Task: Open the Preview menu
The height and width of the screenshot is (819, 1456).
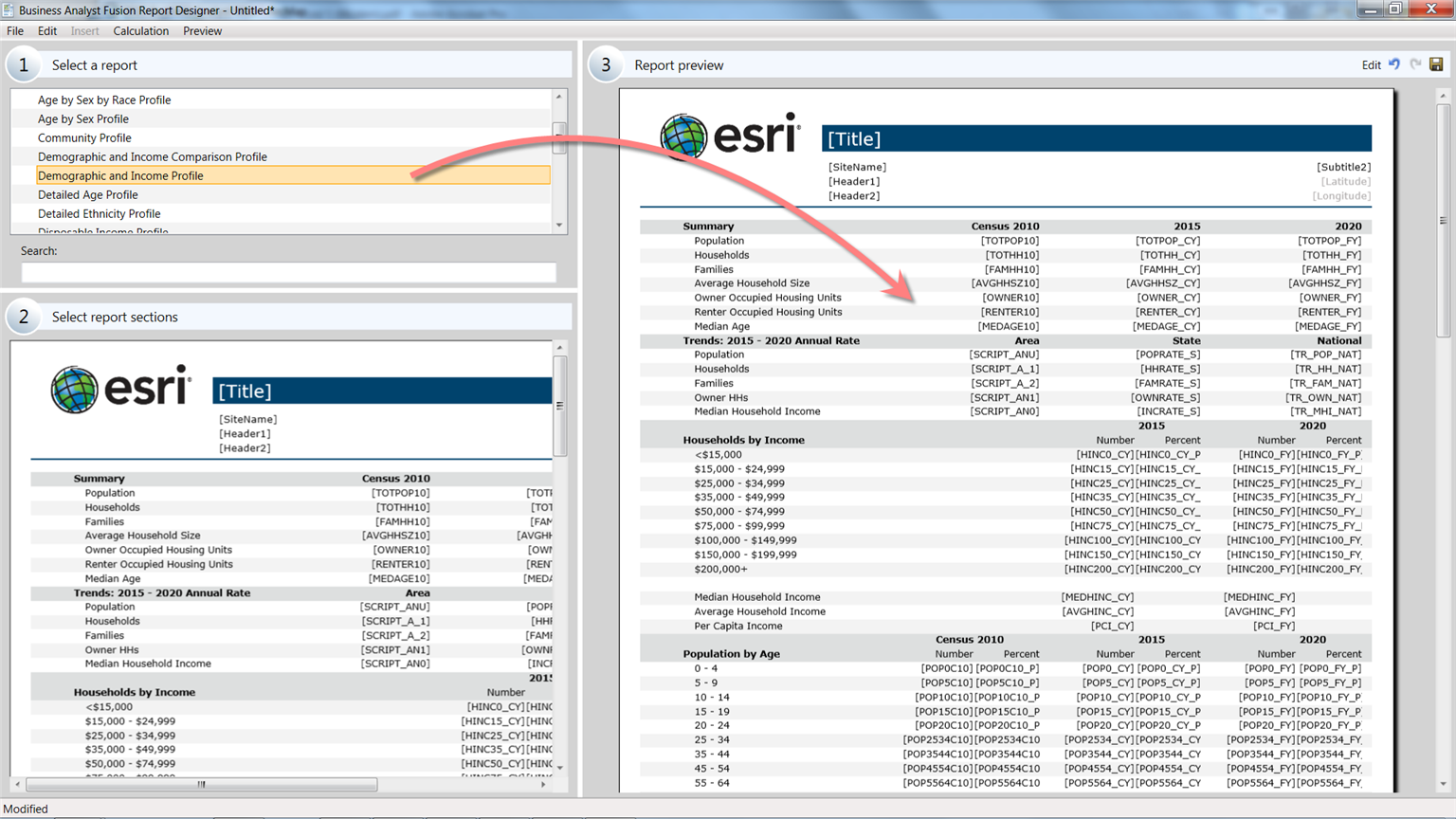Action: point(202,31)
